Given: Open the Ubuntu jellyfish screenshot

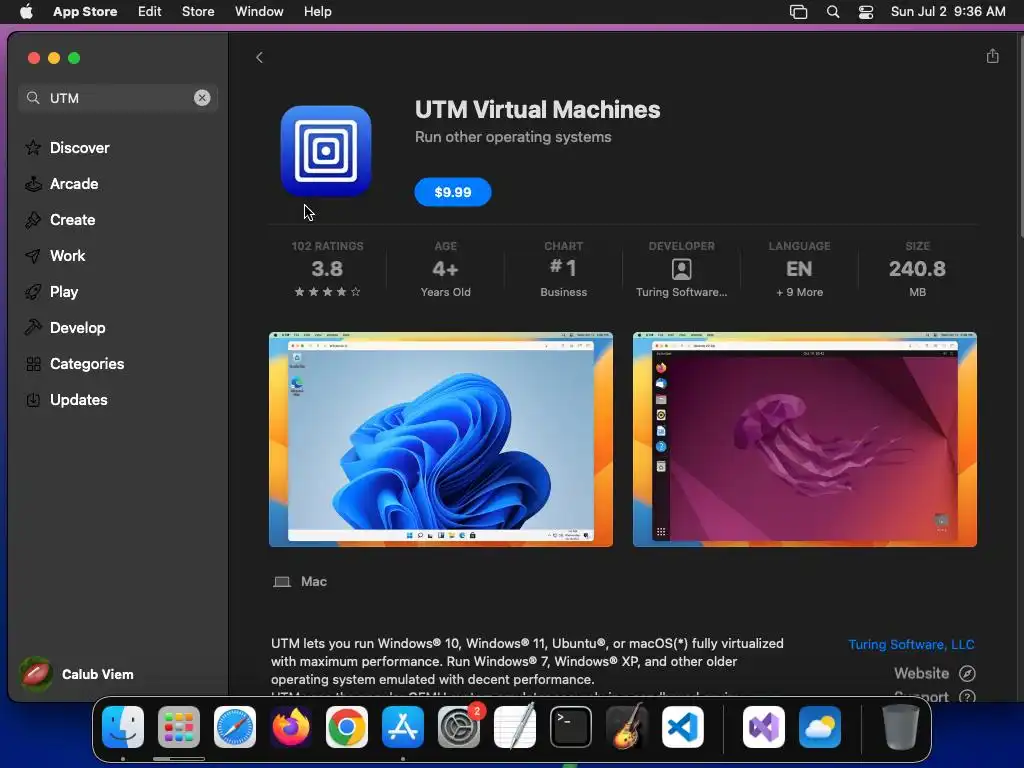Looking at the screenshot, I should click(805, 440).
